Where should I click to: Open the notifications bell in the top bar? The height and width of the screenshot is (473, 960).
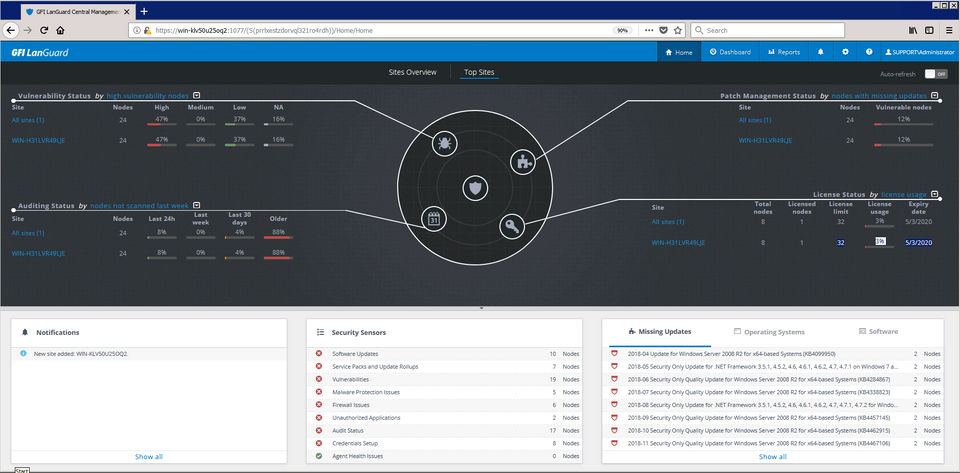point(820,52)
